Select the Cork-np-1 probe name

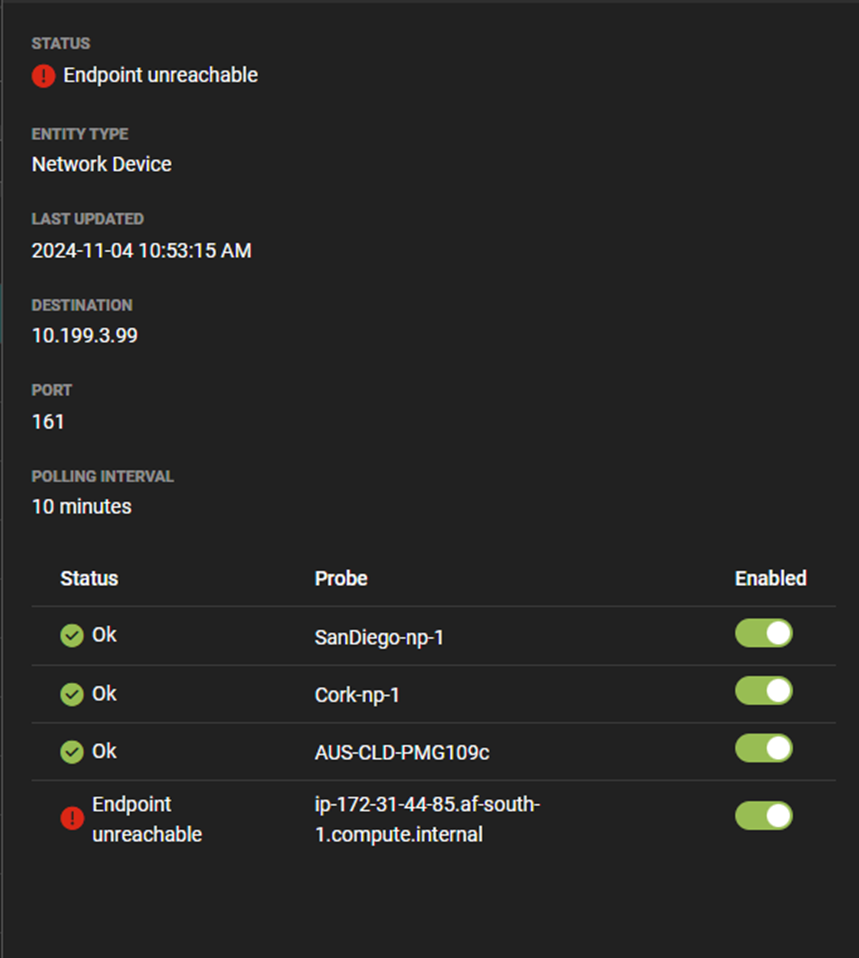pos(357,694)
